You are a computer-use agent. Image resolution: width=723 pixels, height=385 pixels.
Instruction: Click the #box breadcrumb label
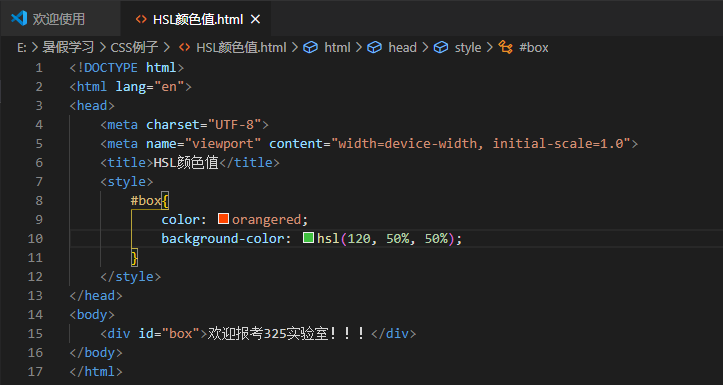click(533, 47)
